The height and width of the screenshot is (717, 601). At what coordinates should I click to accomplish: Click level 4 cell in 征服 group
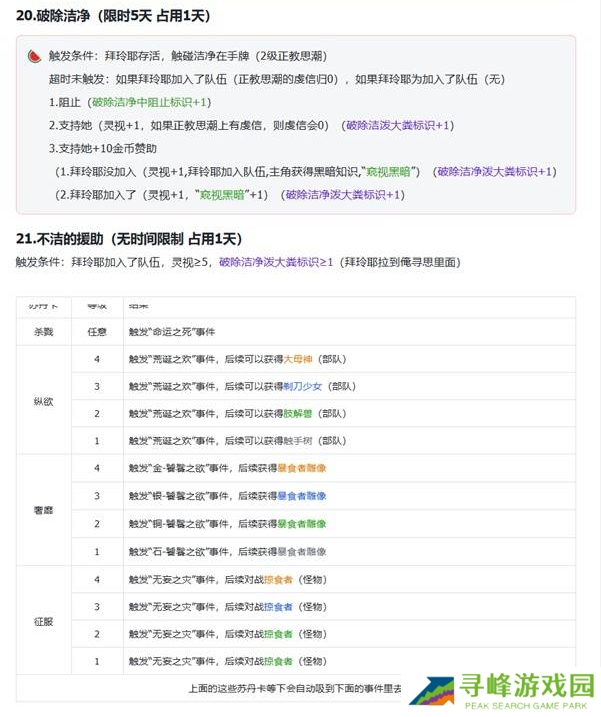click(97, 580)
